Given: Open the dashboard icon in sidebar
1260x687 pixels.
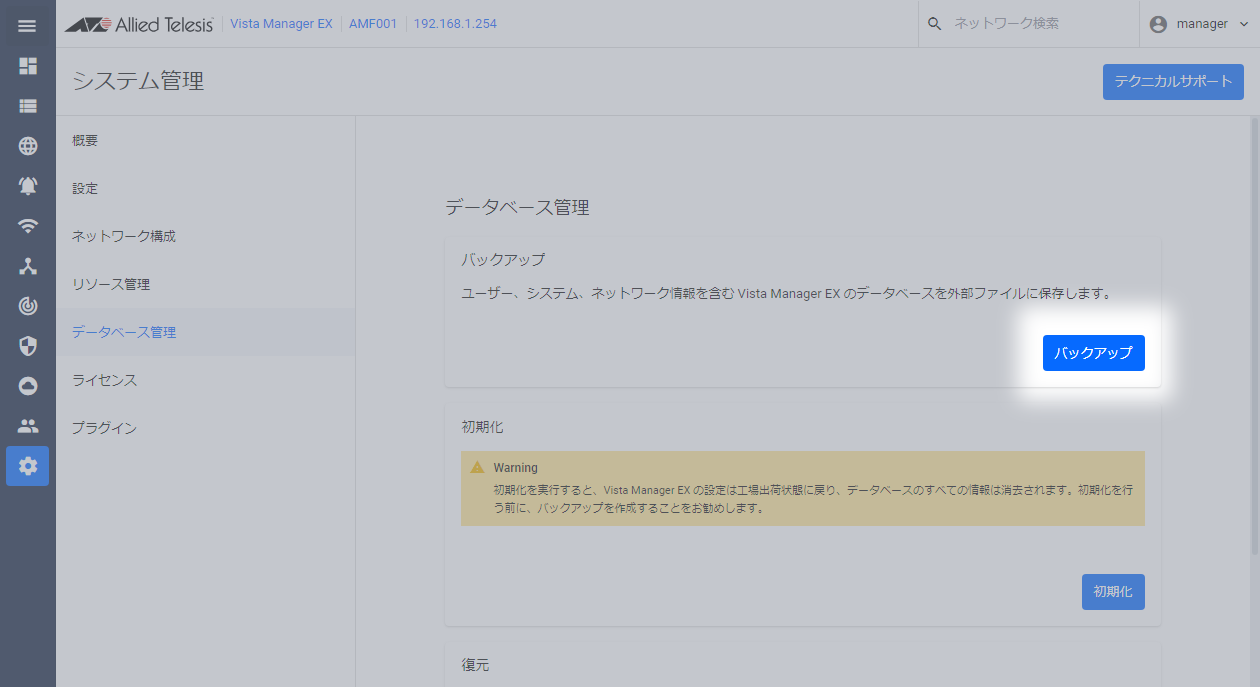Looking at the screenshot, I should [28, 66].
